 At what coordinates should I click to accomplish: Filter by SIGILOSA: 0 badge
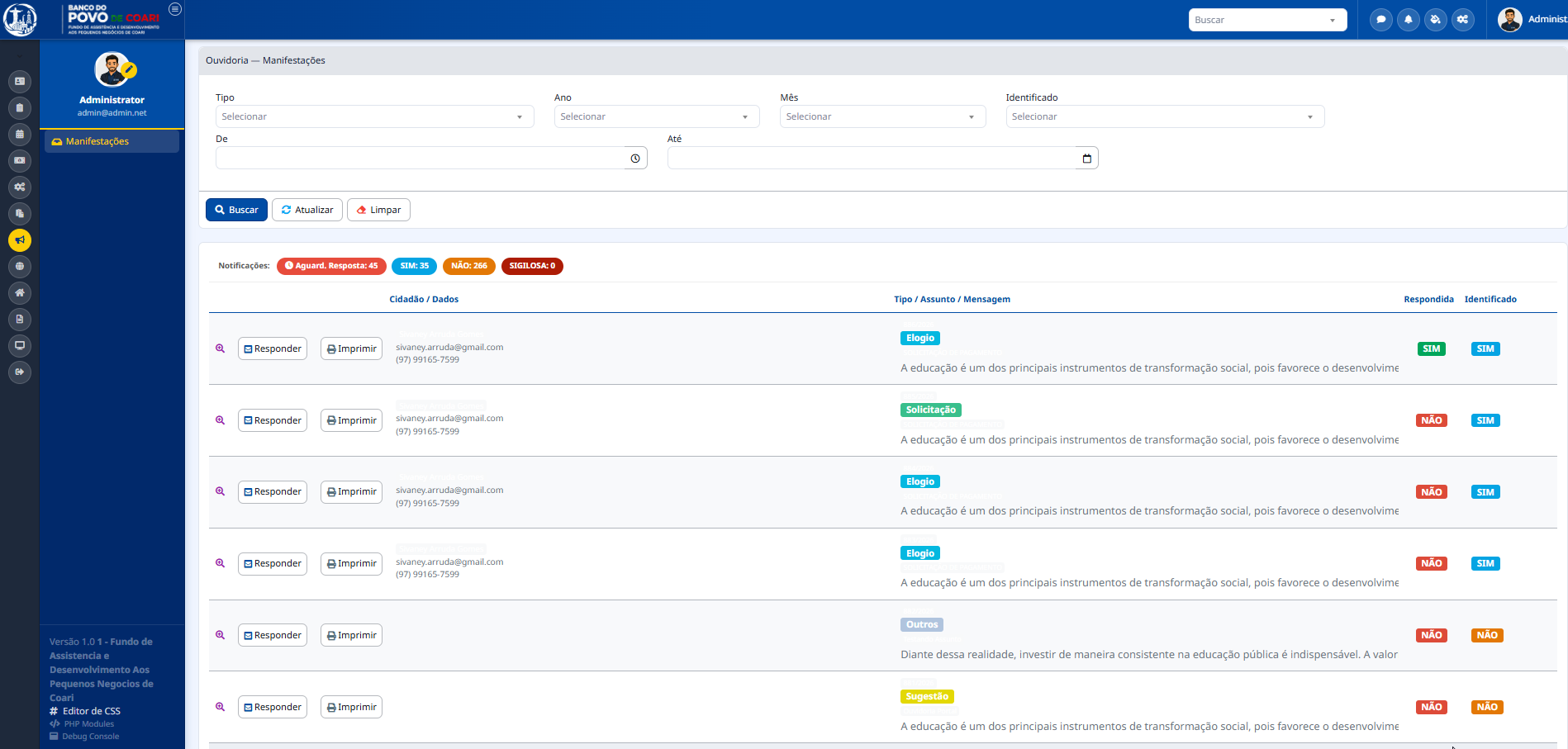(532, 266)
